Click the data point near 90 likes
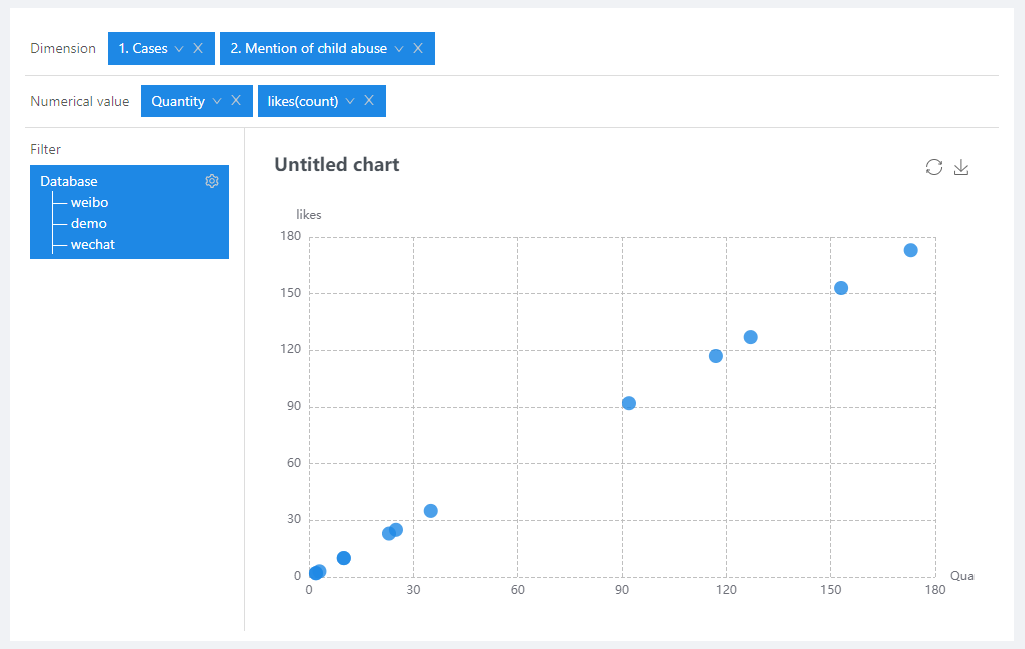Screen dimensions: 1025x649 [629, 403]
